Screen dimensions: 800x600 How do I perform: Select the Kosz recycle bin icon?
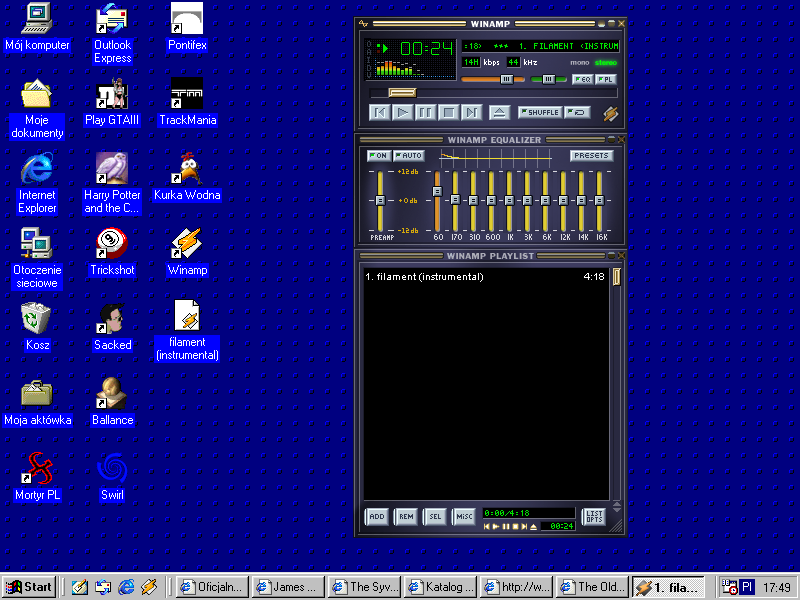pyautogui.click(x=37, y=327)
